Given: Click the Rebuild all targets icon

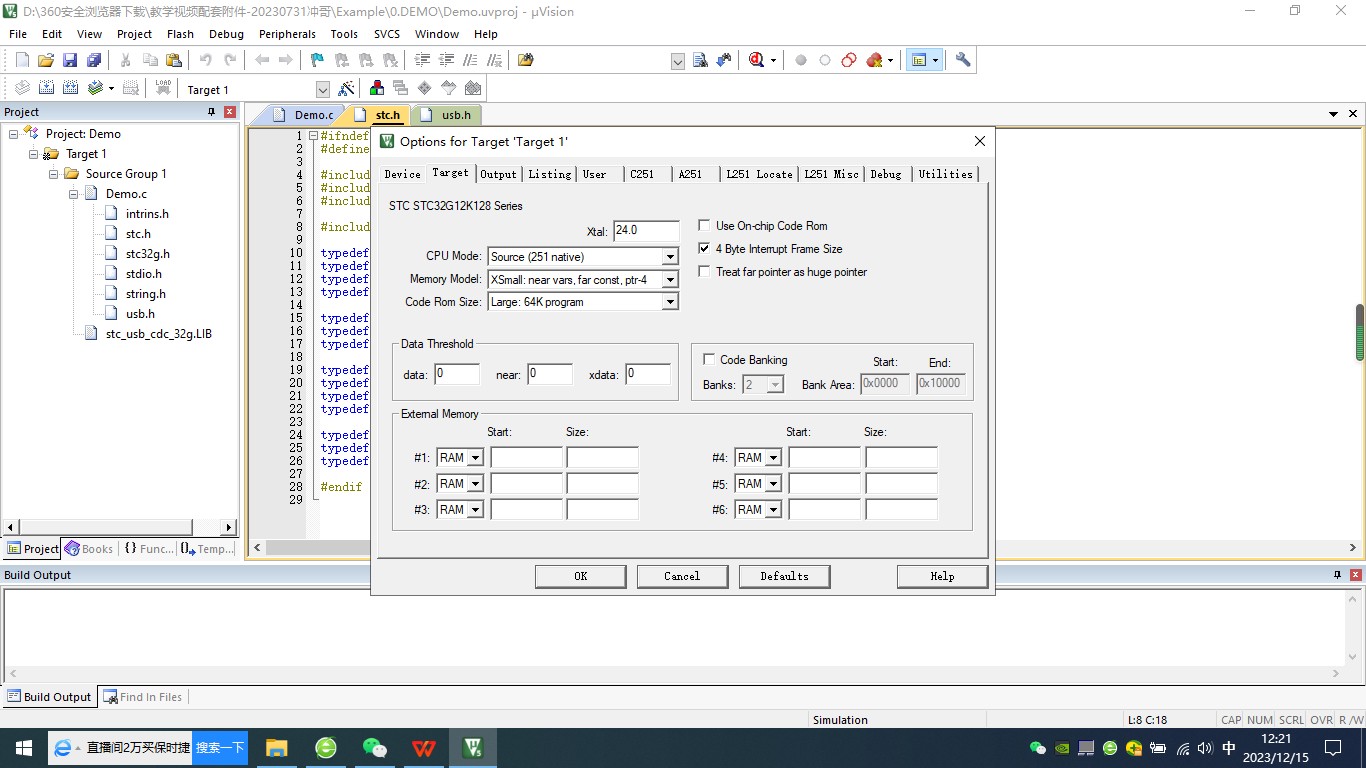Looking at the screenshot, I should click(70, 88).
